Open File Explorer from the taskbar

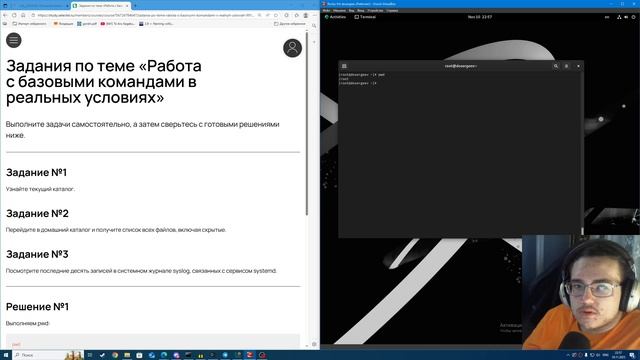127,355
